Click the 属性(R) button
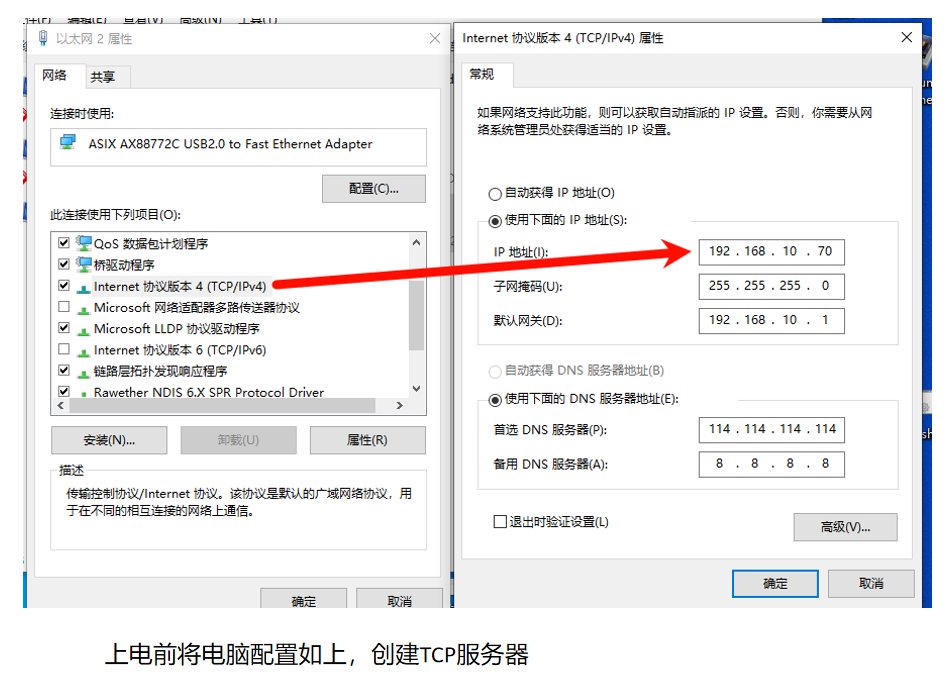 [367, 440]
